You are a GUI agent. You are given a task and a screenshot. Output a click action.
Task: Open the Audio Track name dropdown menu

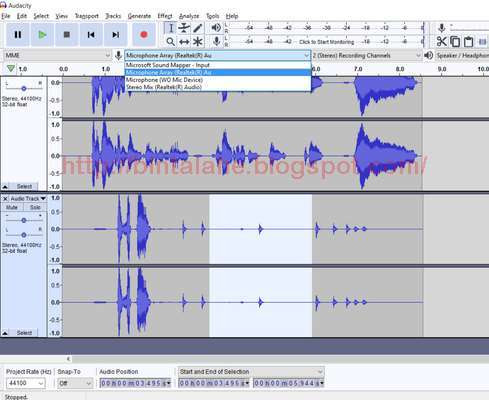coord(28,199)
